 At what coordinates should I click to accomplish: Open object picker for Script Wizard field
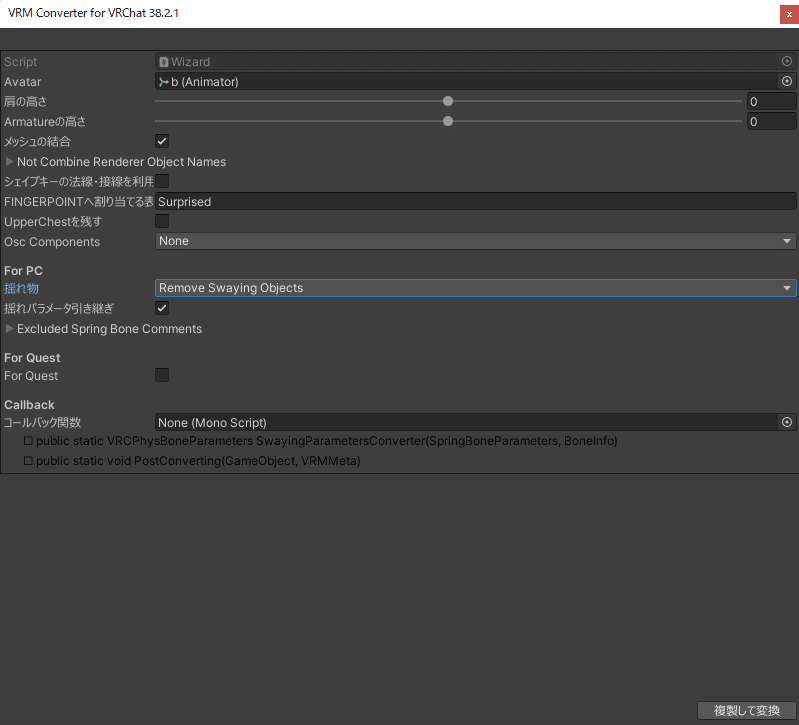tap(787, 61)
